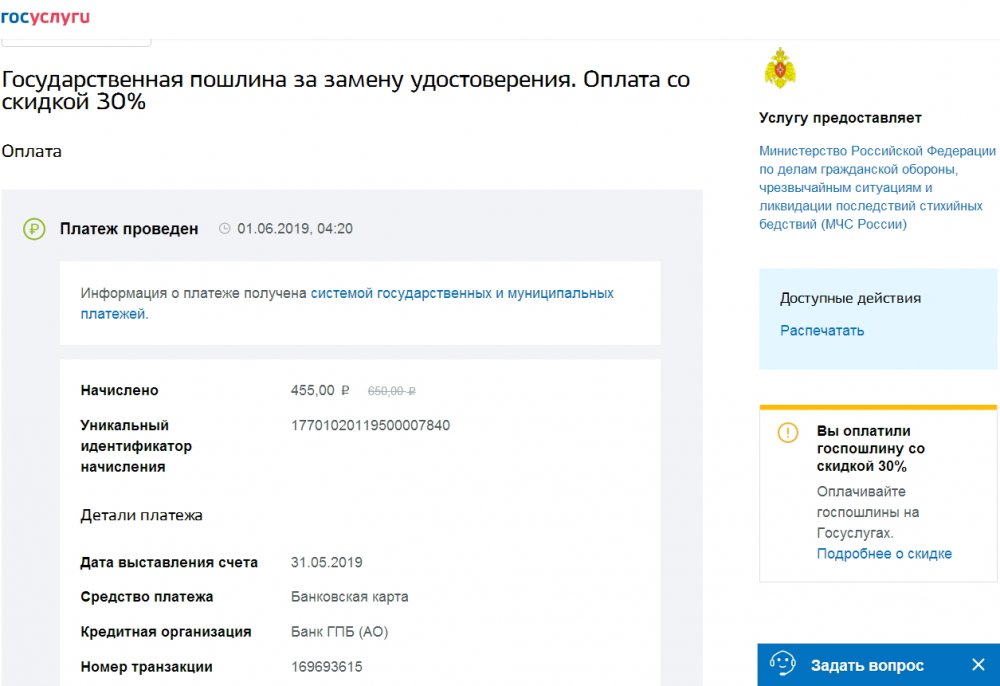Viewport: 1000px width, 686px height.
Task: Click the green ruble payment status icon
Action: click(35, 229)
